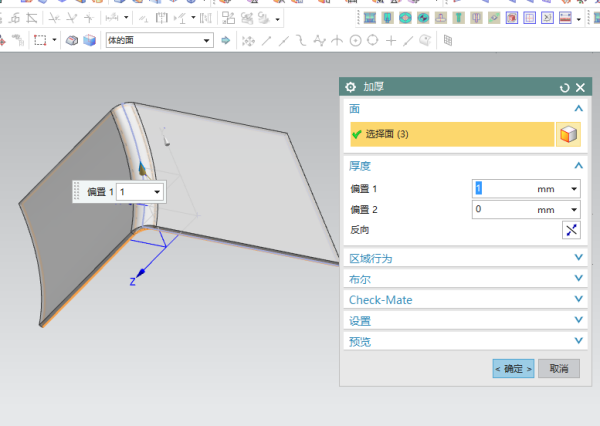Image resolution: width=600 pixels, height=426 pixels.
Task: Click the 确定 button
Action: click(x=513, y=368)
